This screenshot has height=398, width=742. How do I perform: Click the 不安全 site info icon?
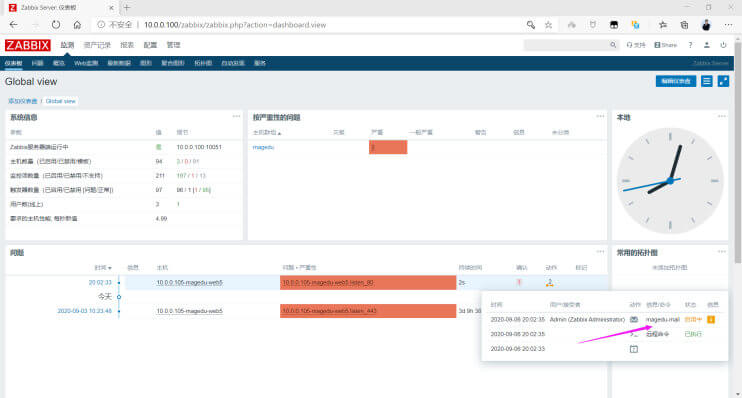101,25
